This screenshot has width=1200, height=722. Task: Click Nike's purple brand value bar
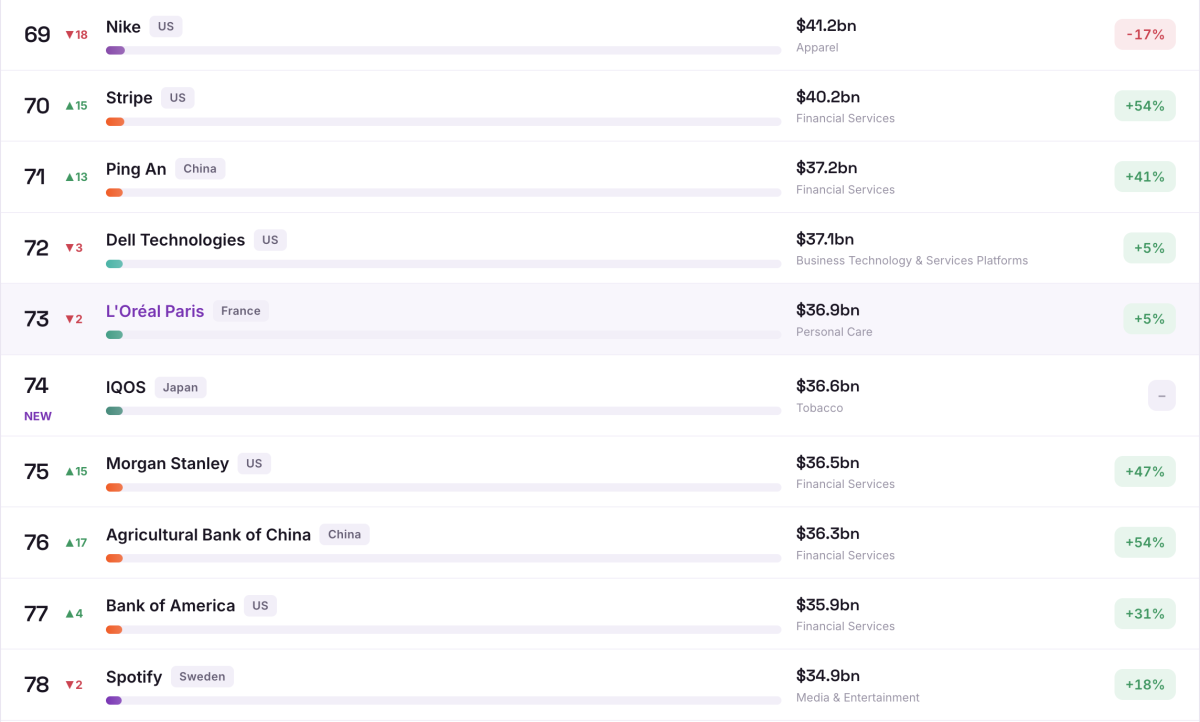pyautogui.click(x=115, y=50)
